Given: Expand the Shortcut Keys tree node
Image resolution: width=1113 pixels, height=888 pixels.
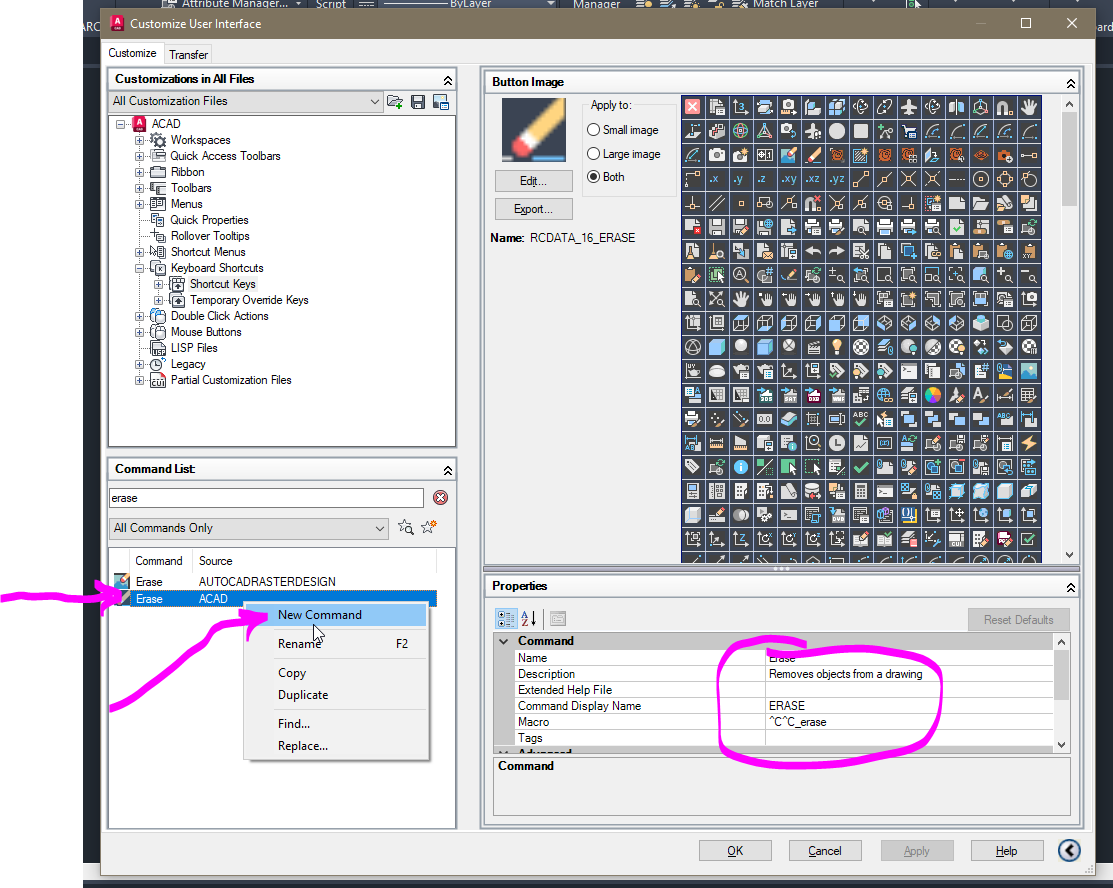Looking at the screenshot, I should coord(158,284).
